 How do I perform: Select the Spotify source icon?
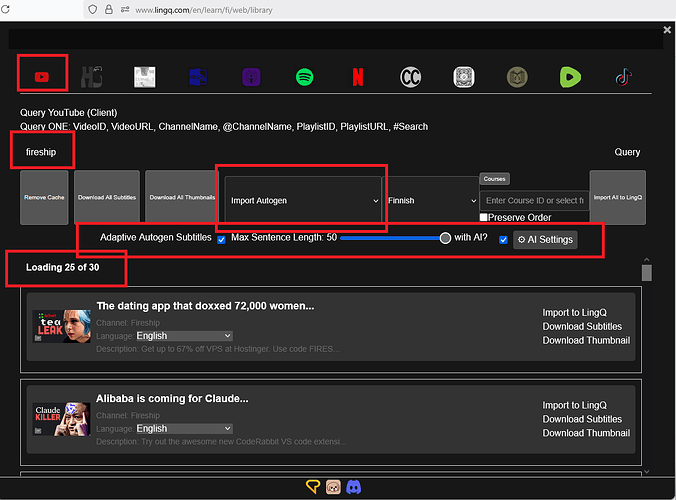(x=305, y=77)
